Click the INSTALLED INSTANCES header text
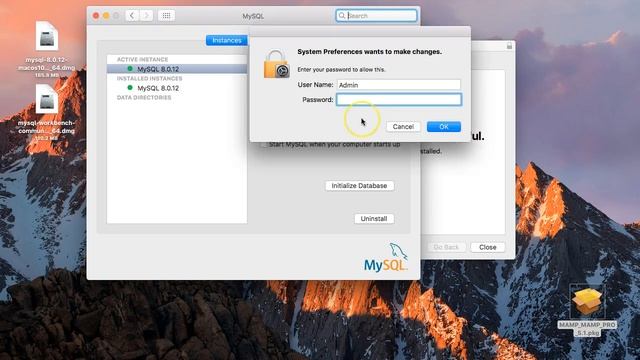This screenshot has width=640, height=360. [149, 78]
